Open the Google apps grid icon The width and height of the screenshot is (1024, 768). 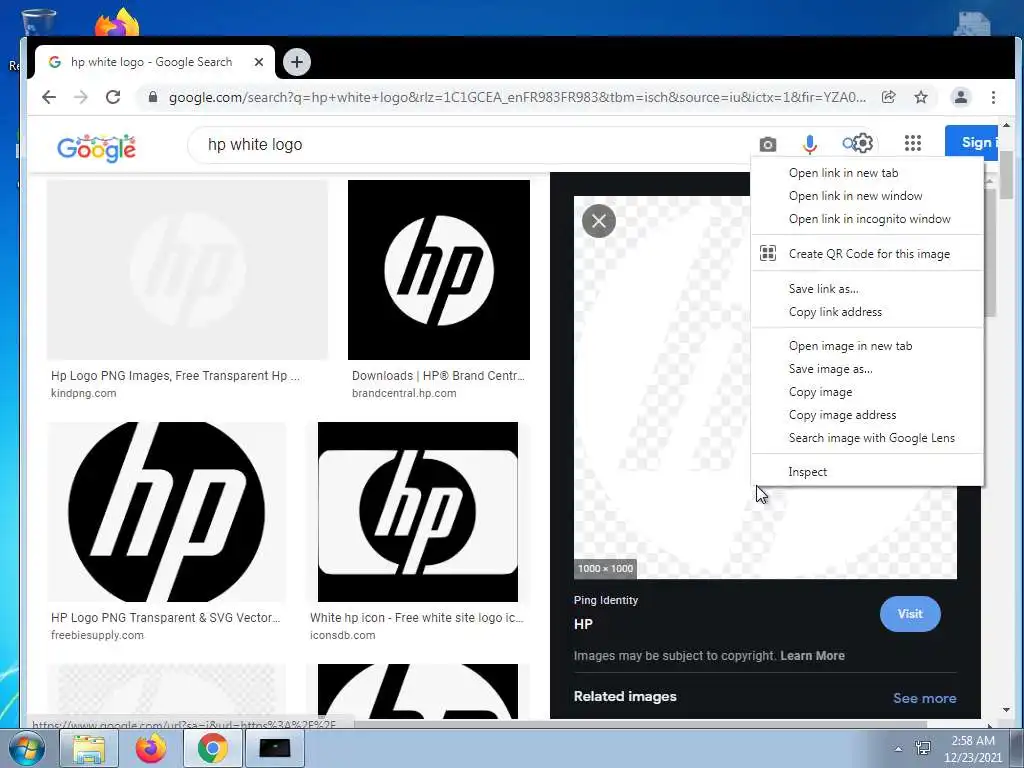point(913,143)
